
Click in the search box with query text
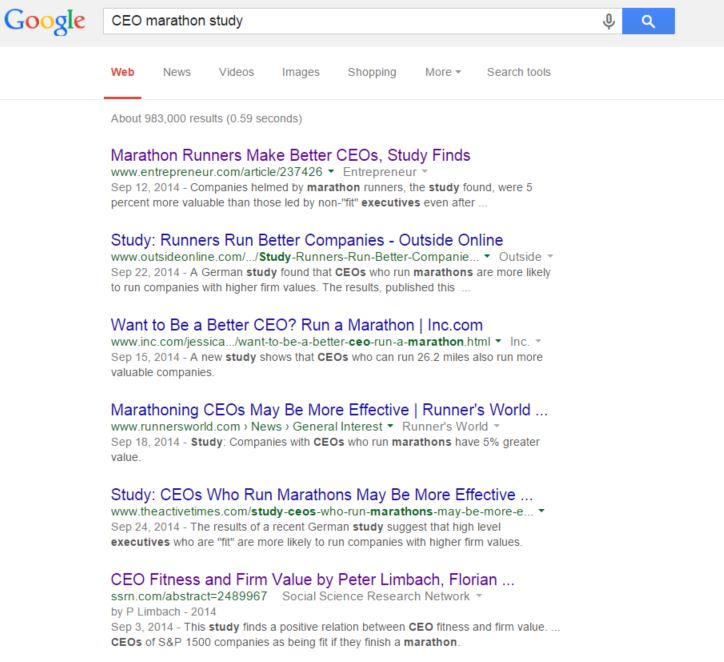[x=350, y=21]
